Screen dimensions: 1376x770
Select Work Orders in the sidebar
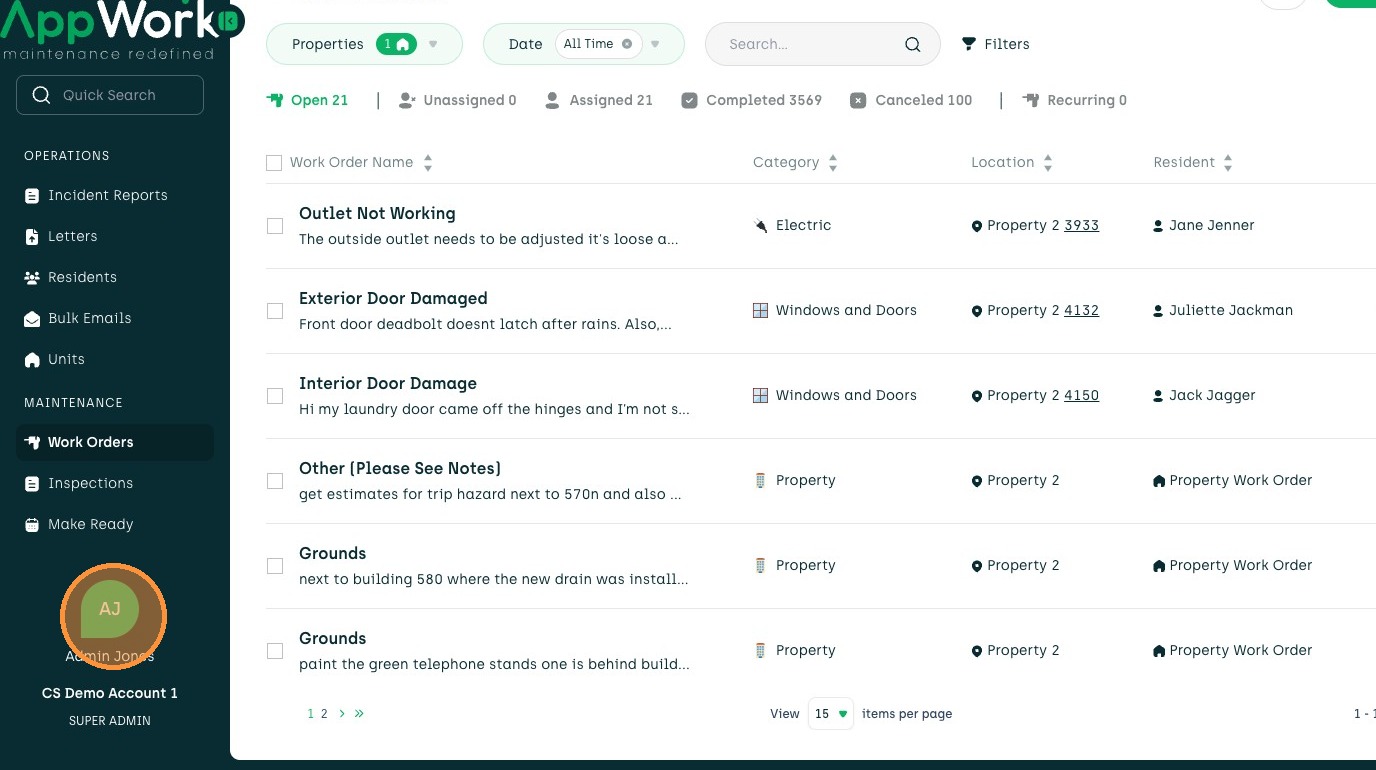115,442
